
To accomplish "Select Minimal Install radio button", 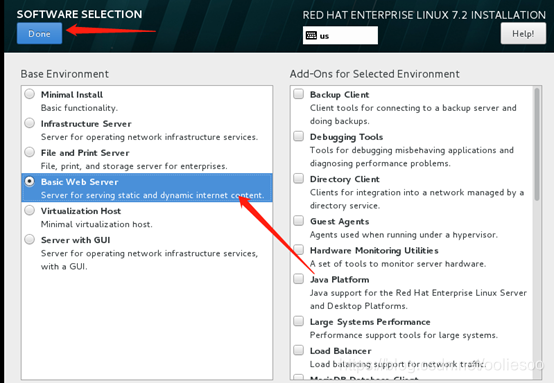I will [x=30, y=94].
